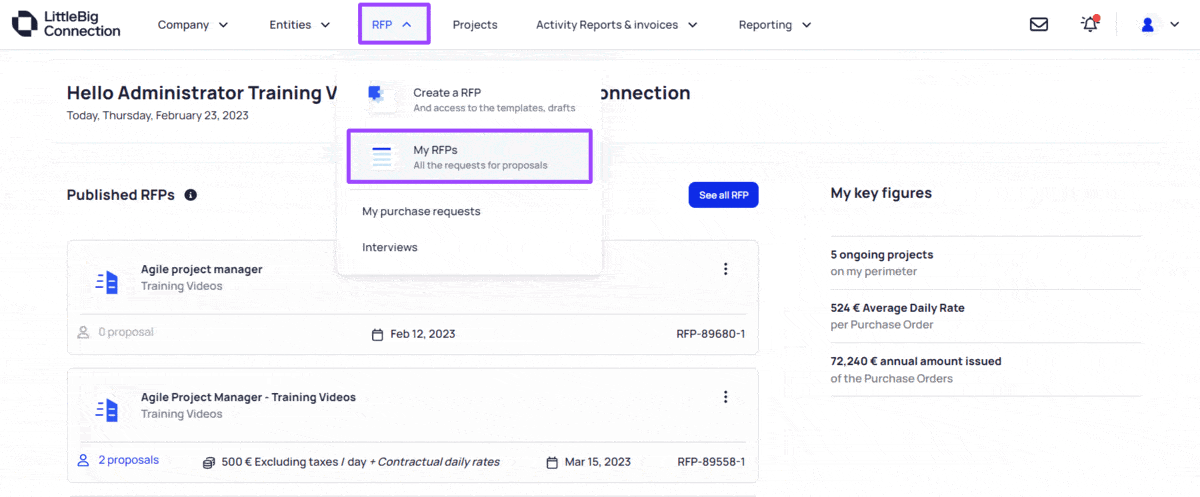Open the mail envelope icon
The image size is (1200, 497).
click(1039, 24)
